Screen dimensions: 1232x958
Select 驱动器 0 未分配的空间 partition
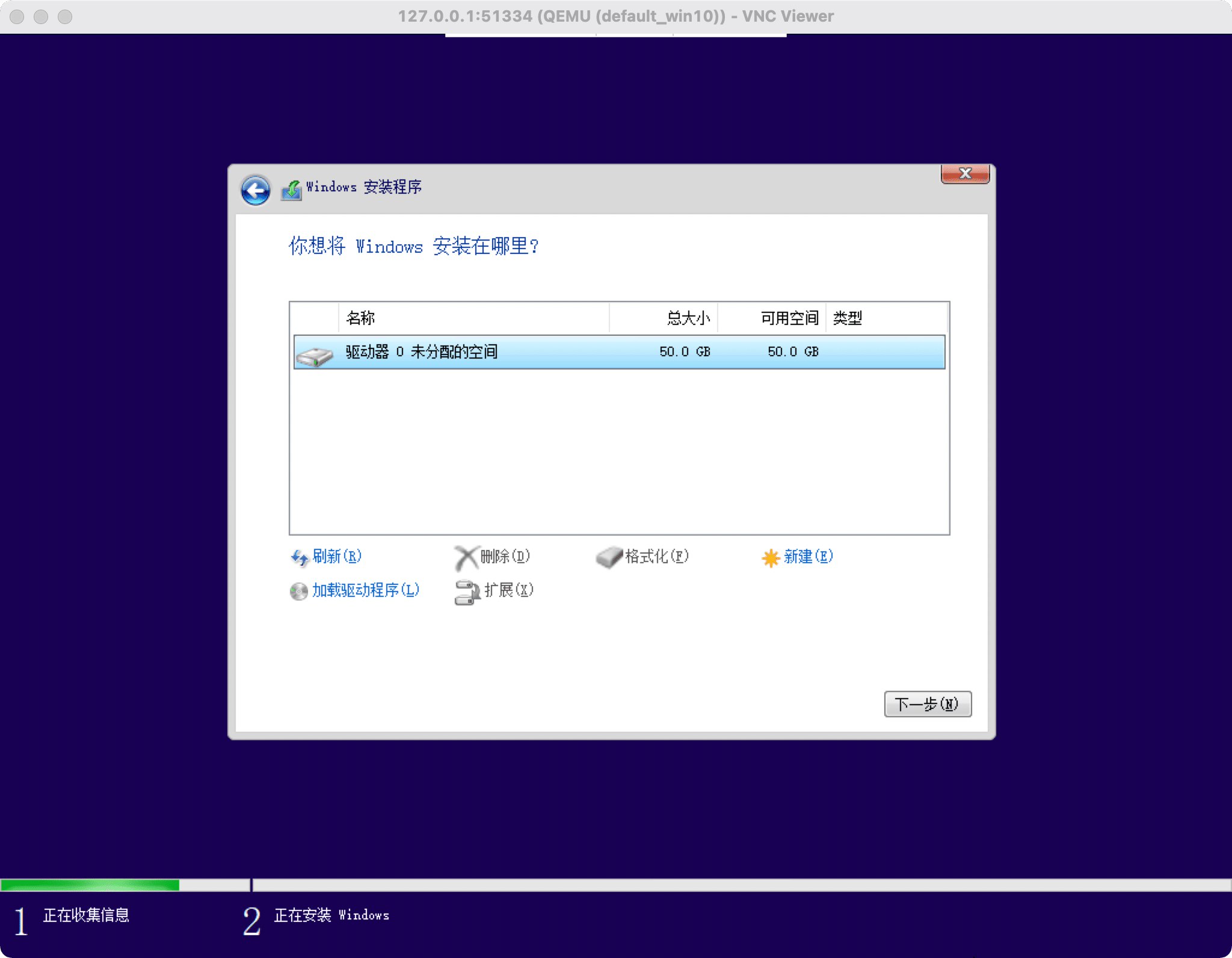pyautogui.click(x=615, y=351)
